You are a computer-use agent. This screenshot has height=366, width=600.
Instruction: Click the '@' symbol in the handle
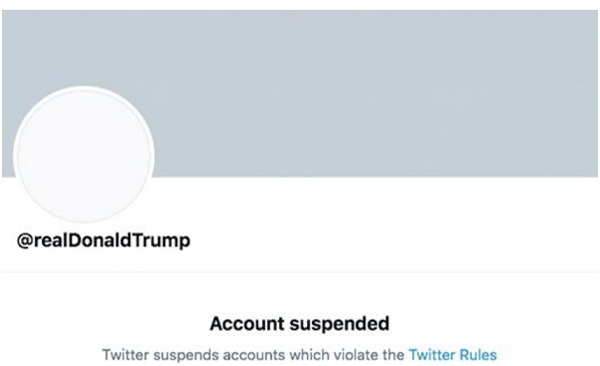(x=25, y=241)
